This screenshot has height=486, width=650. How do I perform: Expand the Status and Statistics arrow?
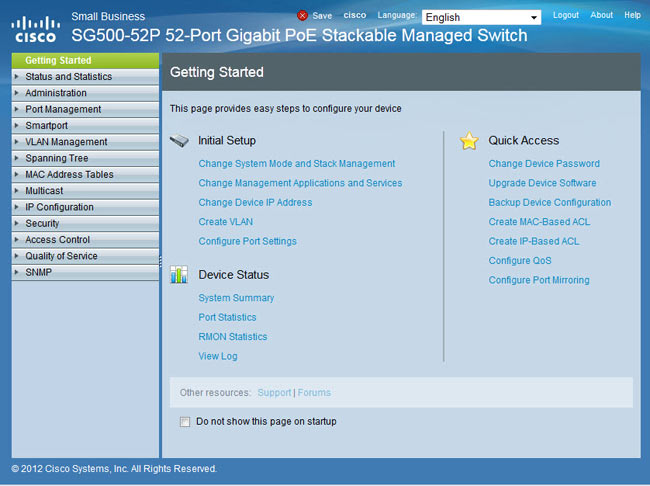(x=17, y=77)
